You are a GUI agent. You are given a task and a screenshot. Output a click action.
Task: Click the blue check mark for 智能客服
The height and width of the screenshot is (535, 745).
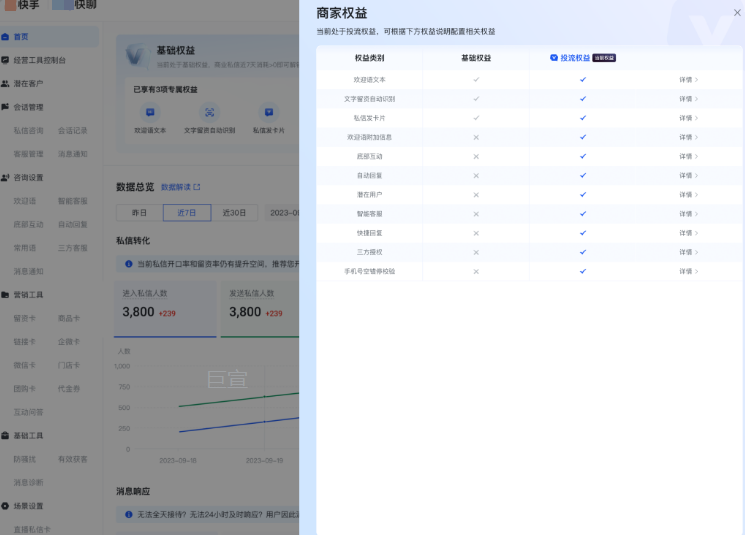coord(583,214)
